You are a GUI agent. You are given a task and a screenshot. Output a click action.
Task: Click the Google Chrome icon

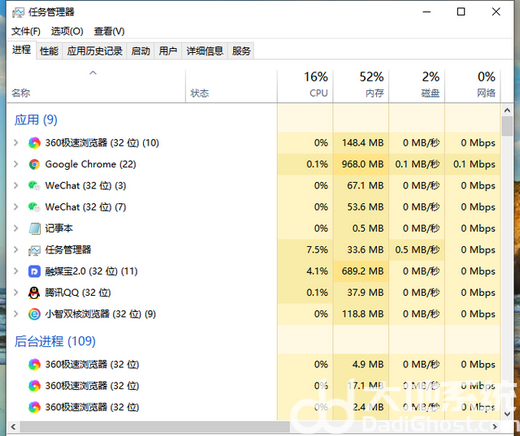coord(34,164)
